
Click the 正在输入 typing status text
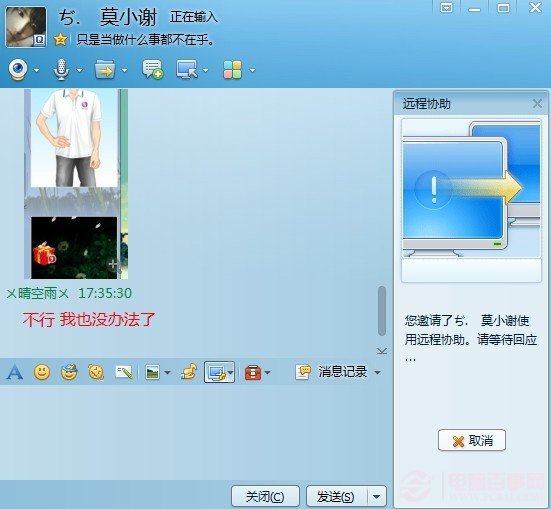click(x=194, y=17)
